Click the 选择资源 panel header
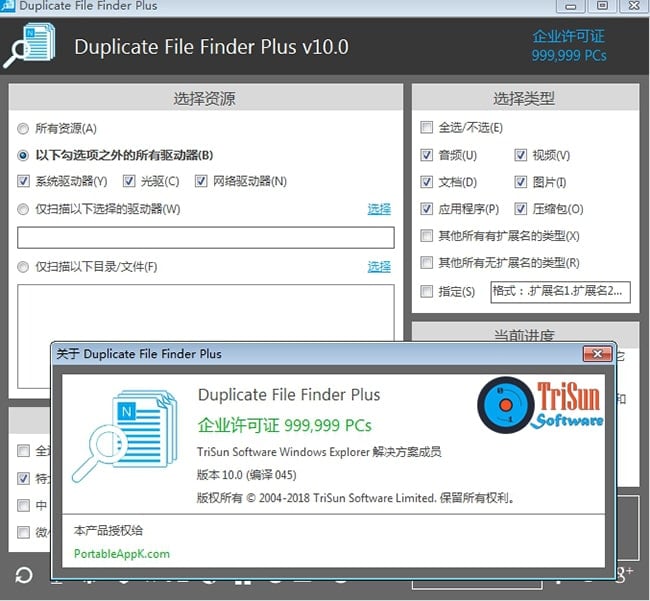This screenshot has height=601, width=650. click(x=206, y=98)
